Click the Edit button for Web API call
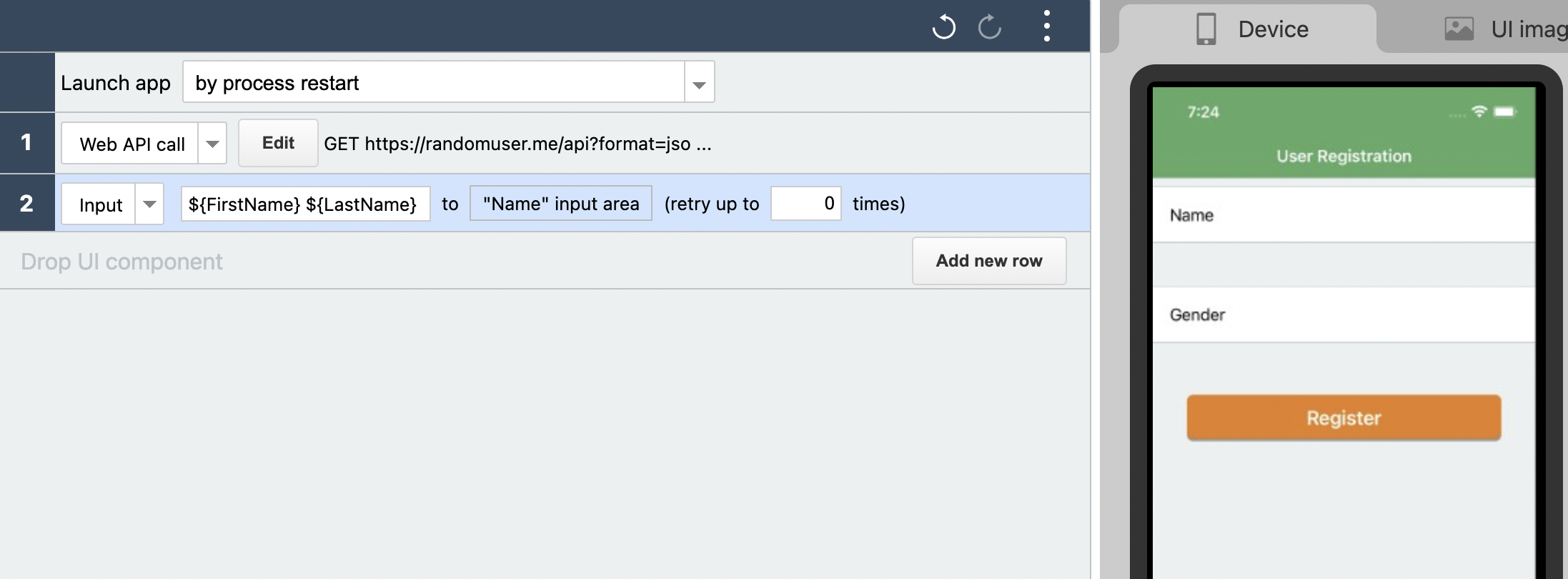Screen dimensions: 1568x579 [x=278, y=143]
